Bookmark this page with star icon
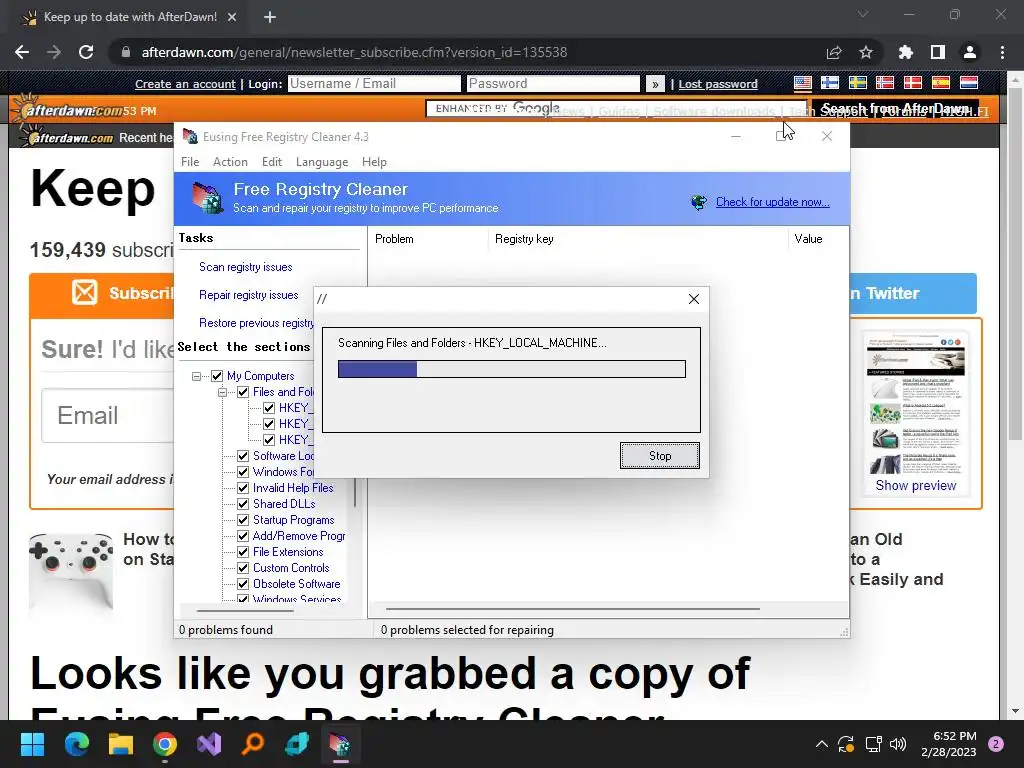Screen dimensions: 1024x768 [866, 52]
